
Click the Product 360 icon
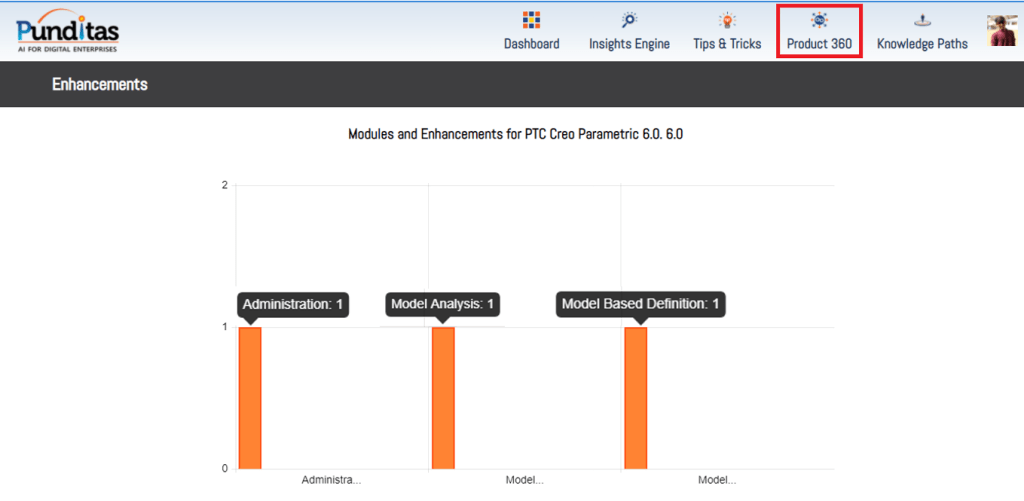[x=819, y=20]
